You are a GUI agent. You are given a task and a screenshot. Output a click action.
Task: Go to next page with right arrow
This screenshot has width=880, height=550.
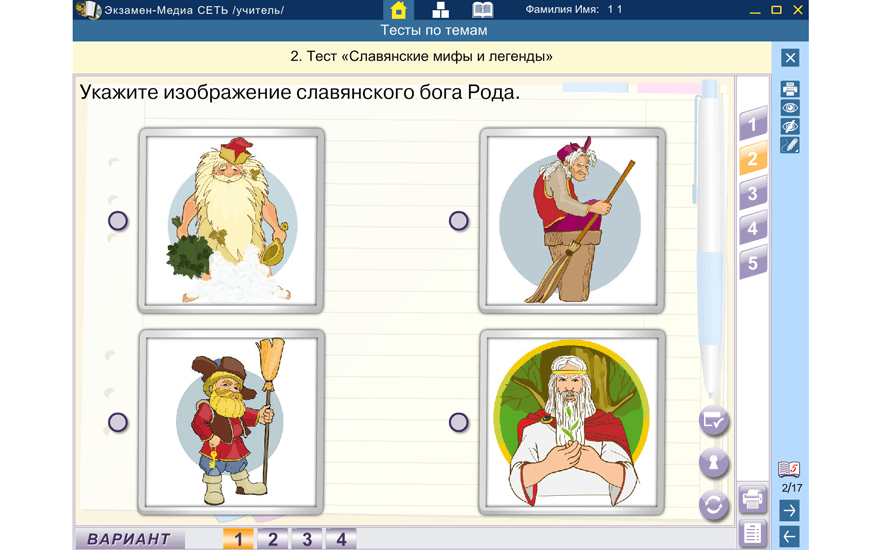click(x=790, y=511)
